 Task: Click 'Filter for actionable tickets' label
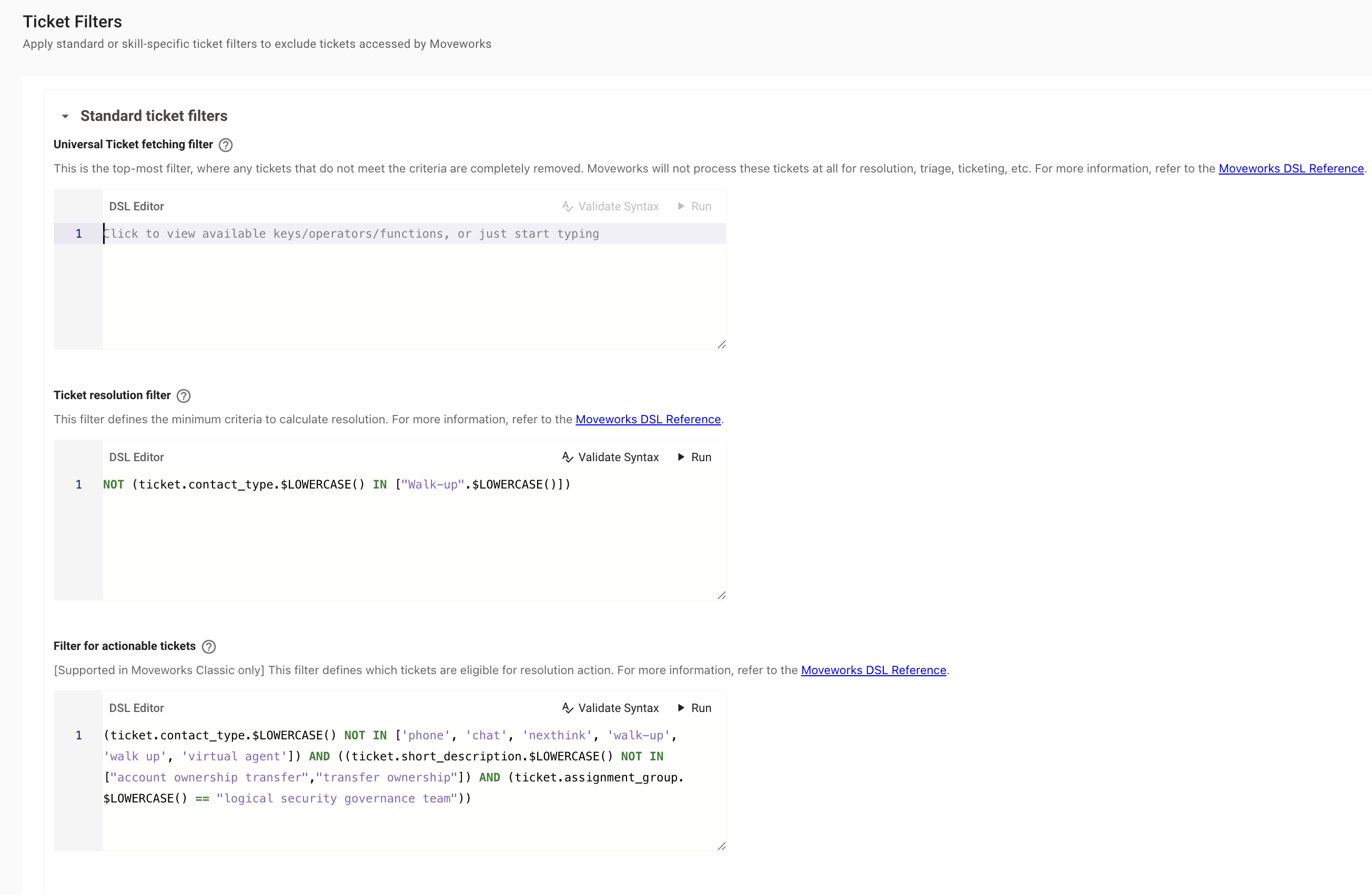pos(125,646)
